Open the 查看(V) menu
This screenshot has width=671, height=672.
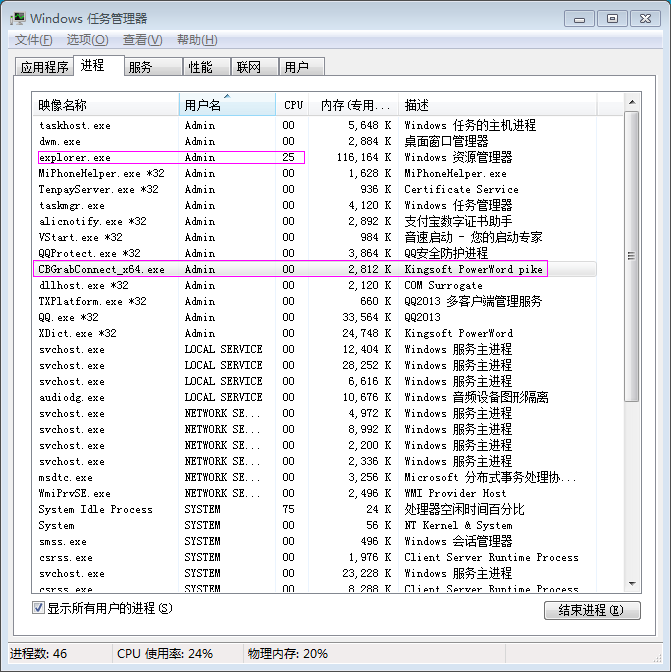[142, 39]
